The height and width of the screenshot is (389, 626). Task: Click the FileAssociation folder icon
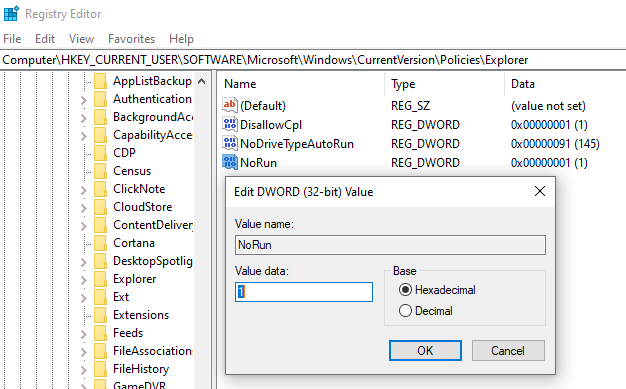click(x=101, y=351)
